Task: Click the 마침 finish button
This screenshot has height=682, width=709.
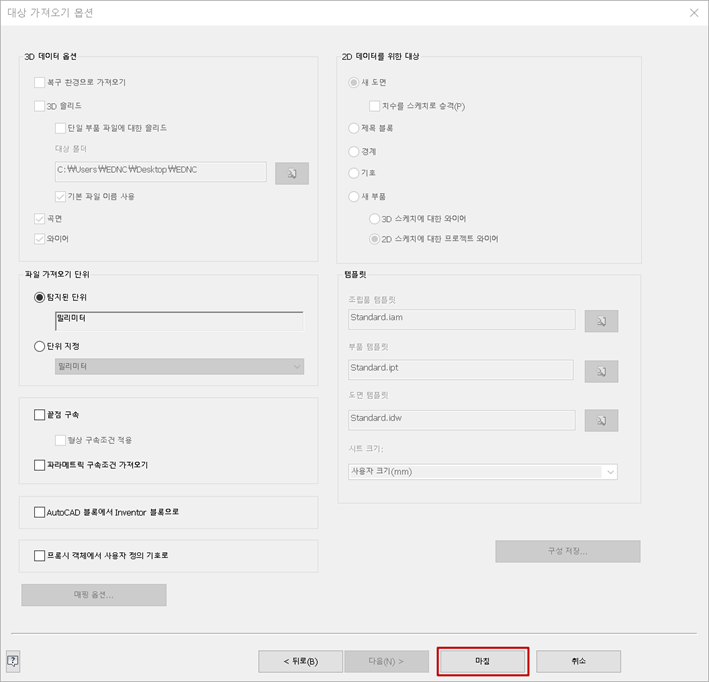Action: 482,662
